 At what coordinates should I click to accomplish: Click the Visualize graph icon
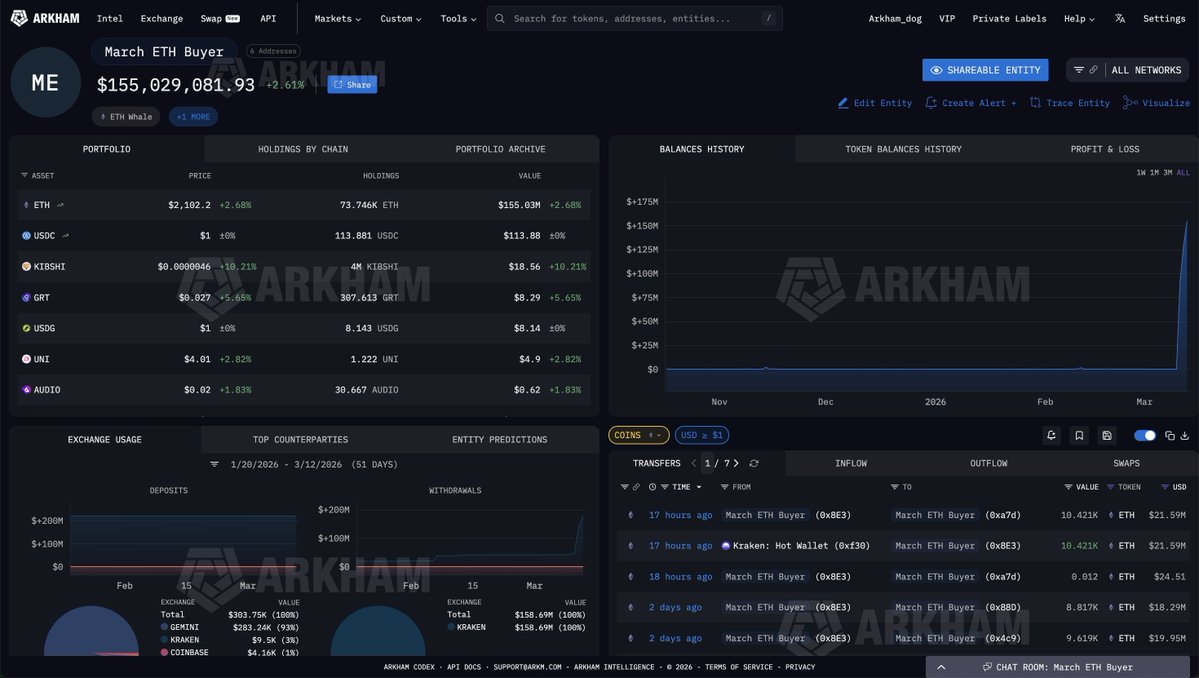pos(1129,102)
